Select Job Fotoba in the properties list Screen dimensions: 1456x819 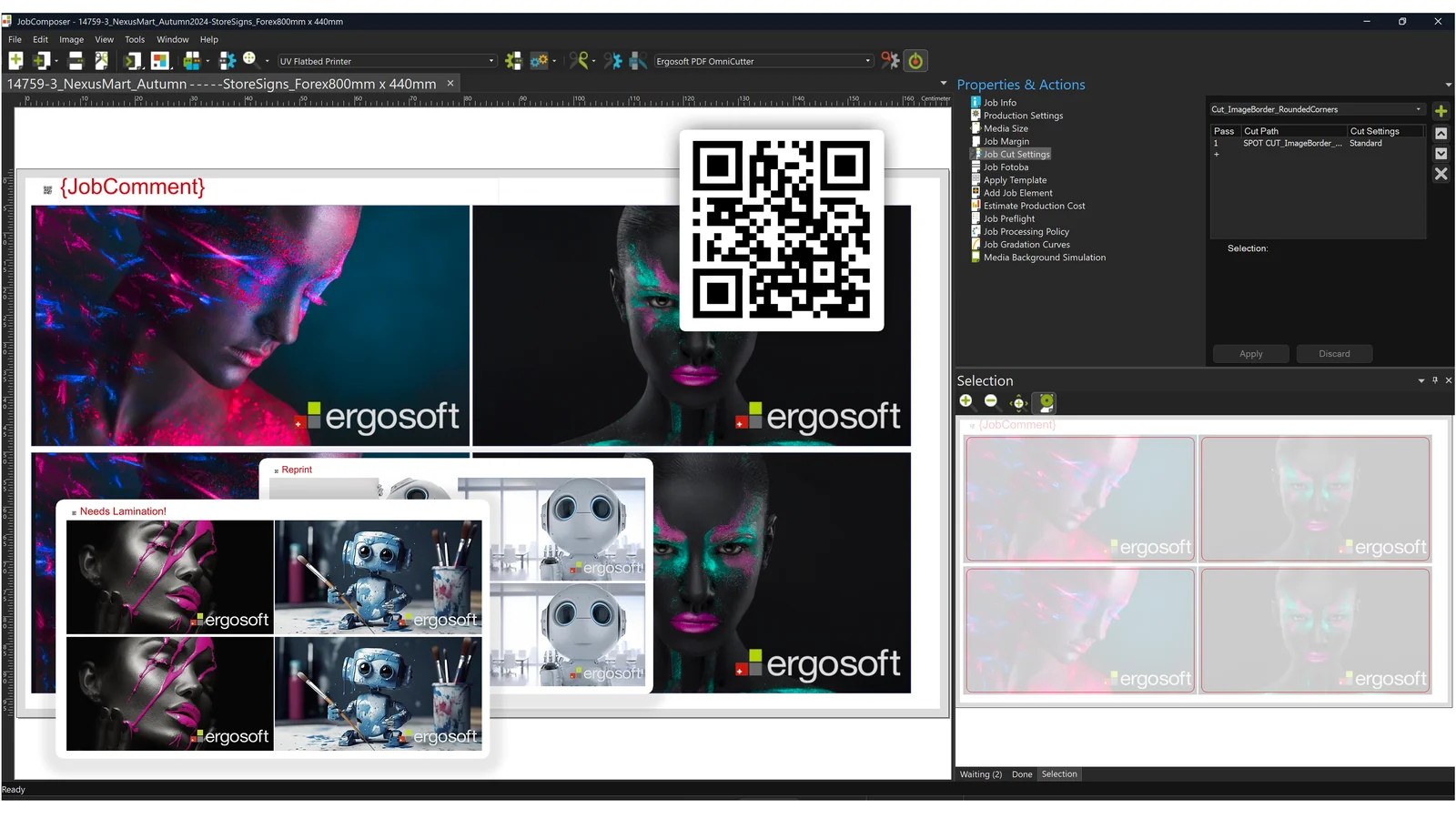point(1006,167)
